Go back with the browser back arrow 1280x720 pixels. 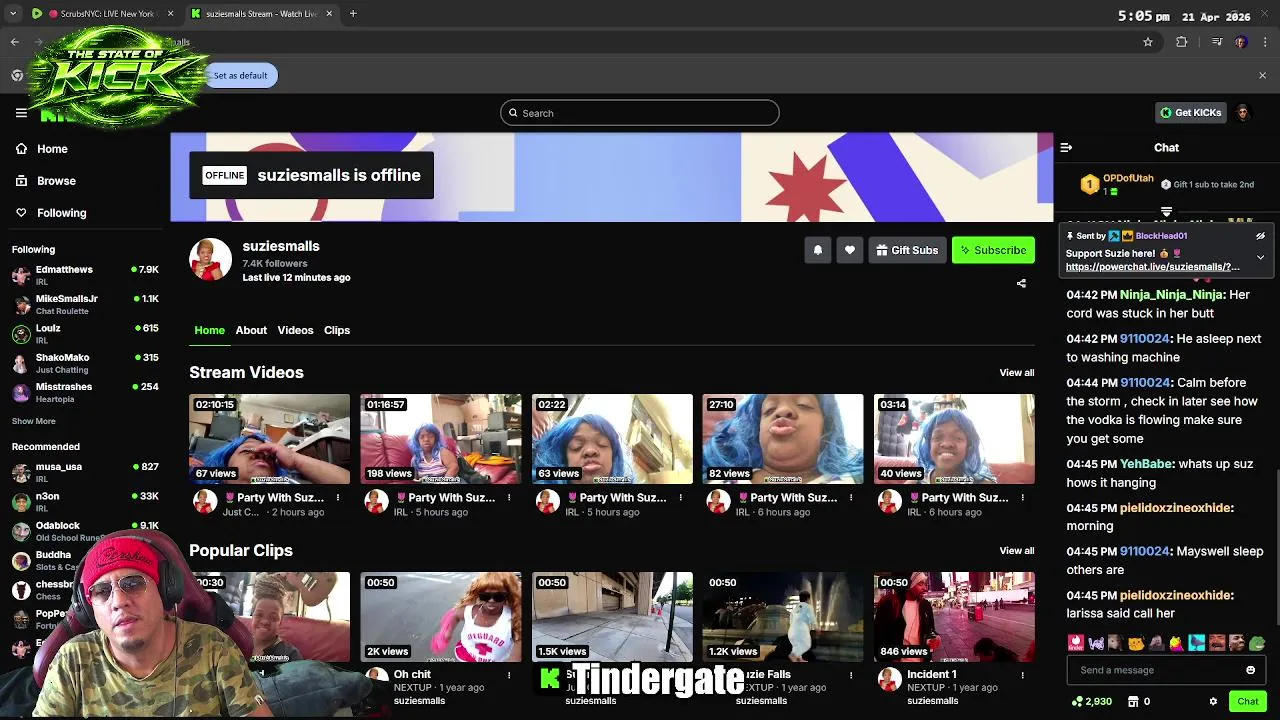14,42
